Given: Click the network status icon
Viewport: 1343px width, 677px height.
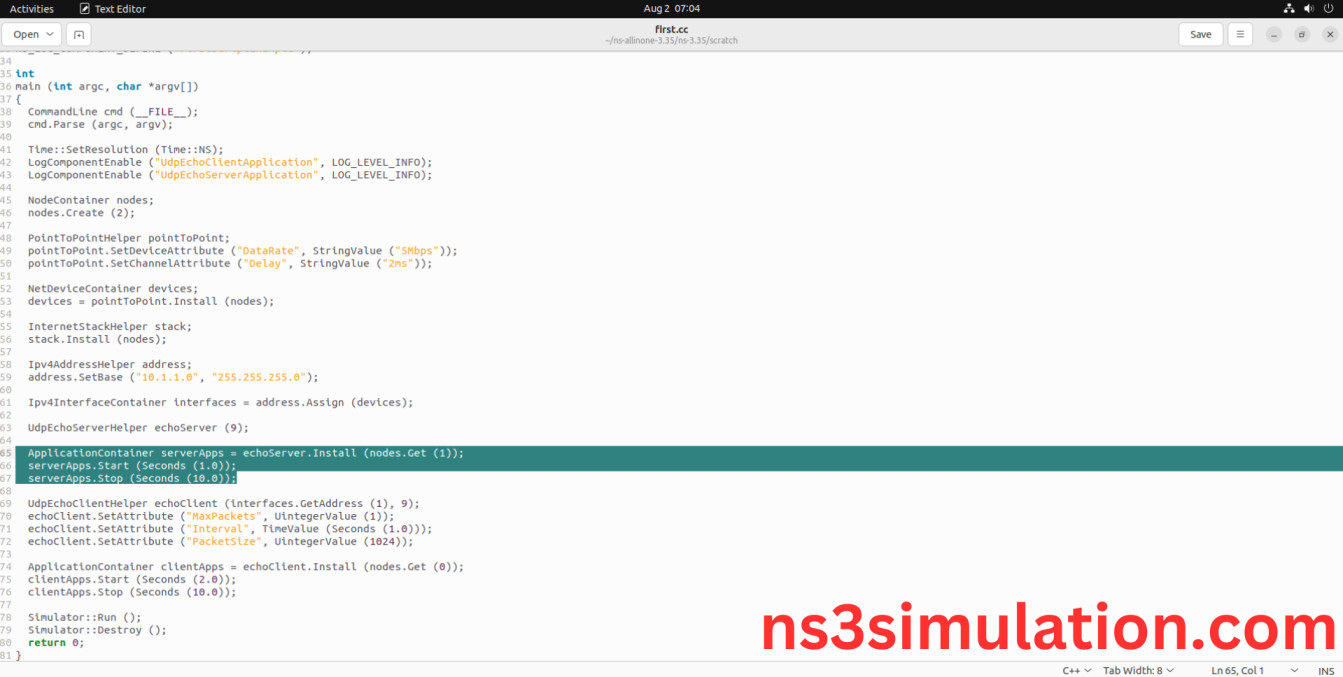Looking at the screenshot, I should [1288, 9].
